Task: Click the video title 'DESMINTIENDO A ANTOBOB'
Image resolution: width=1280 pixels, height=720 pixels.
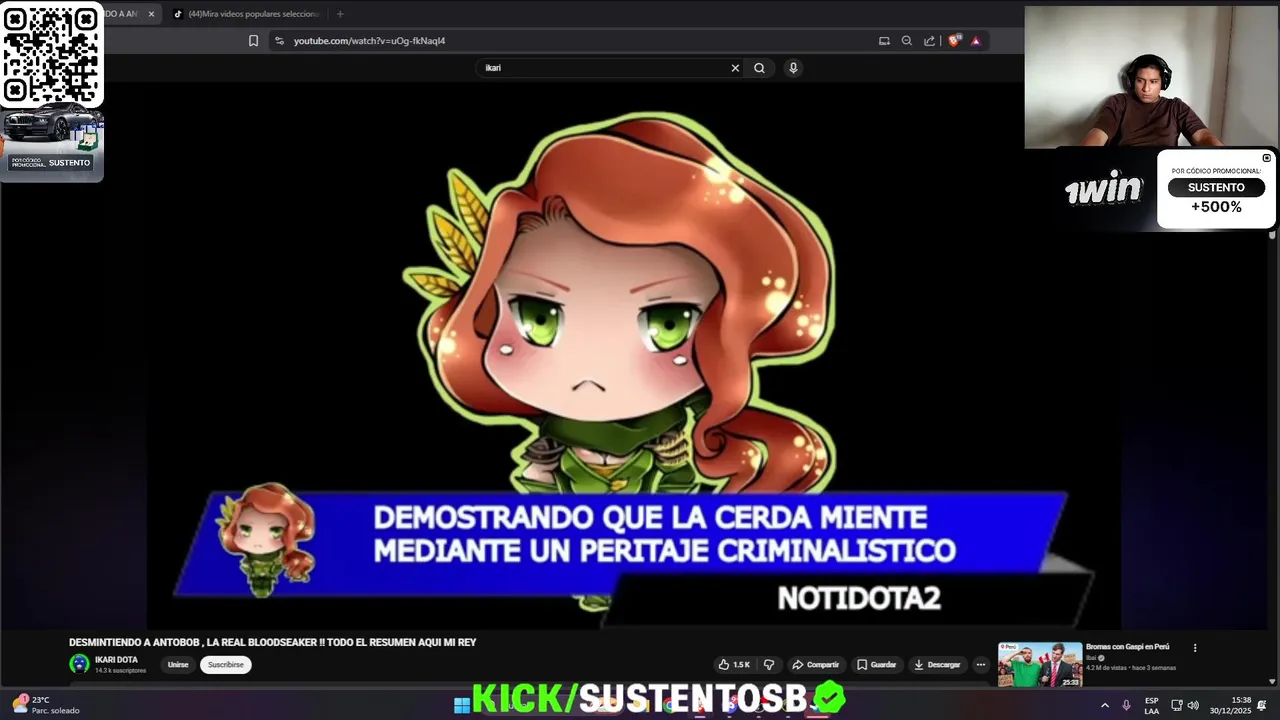Action: coord(272,642)
